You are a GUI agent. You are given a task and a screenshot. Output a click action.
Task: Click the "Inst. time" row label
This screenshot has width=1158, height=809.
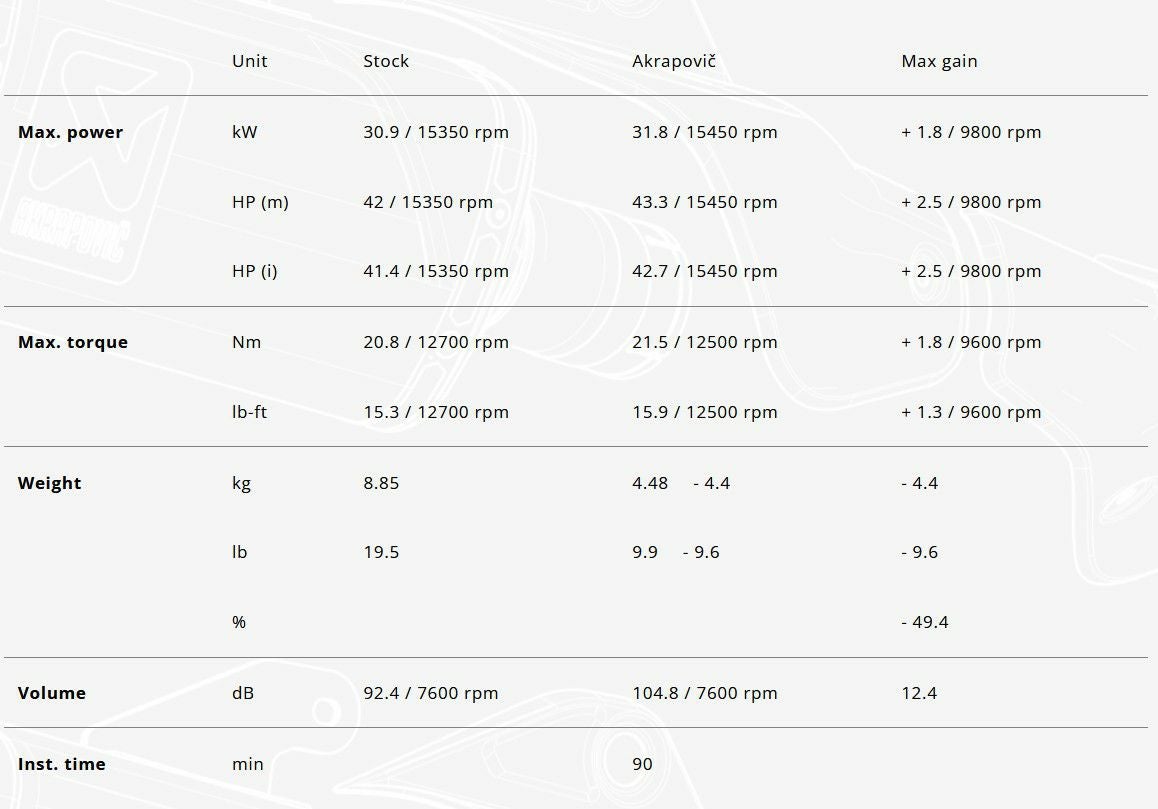pos(62,764)
